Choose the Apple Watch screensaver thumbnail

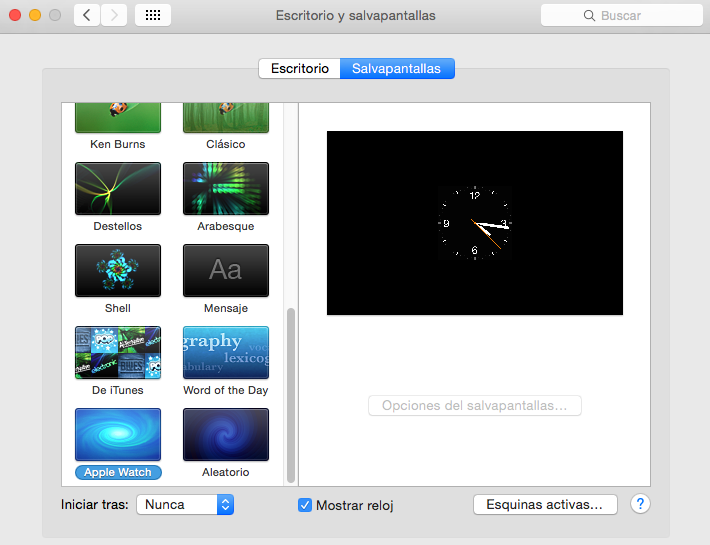coord(118,435)
